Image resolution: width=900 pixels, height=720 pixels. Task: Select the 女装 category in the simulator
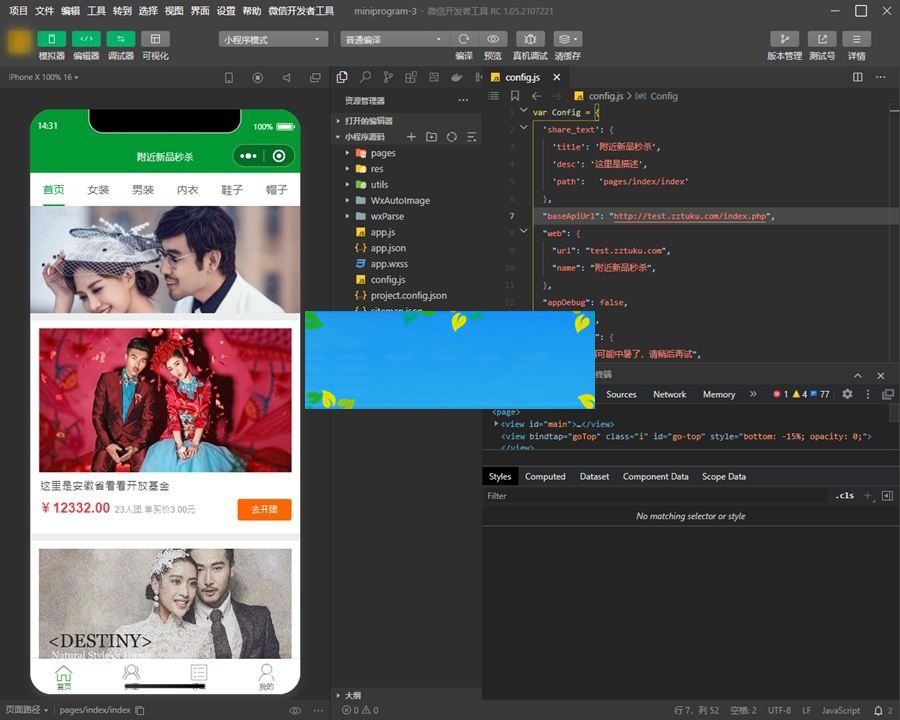[98, 188]
